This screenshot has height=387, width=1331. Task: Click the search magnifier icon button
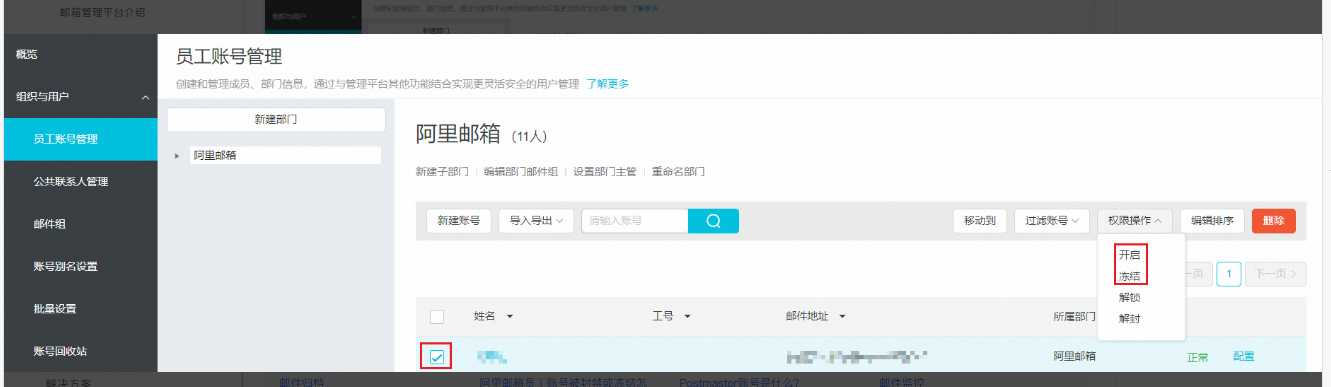pos(713,221)
